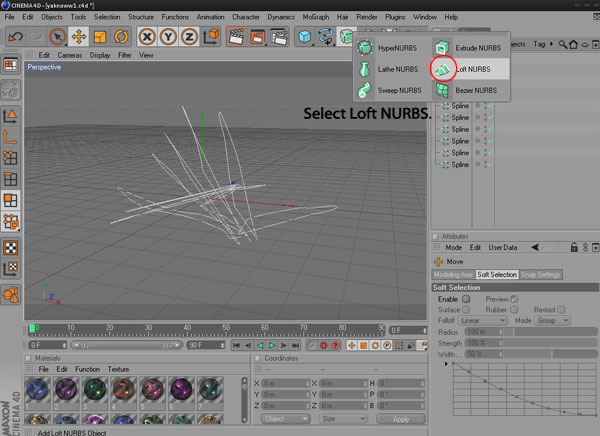Open the Size coordinates dropdown

pos(343,419)
